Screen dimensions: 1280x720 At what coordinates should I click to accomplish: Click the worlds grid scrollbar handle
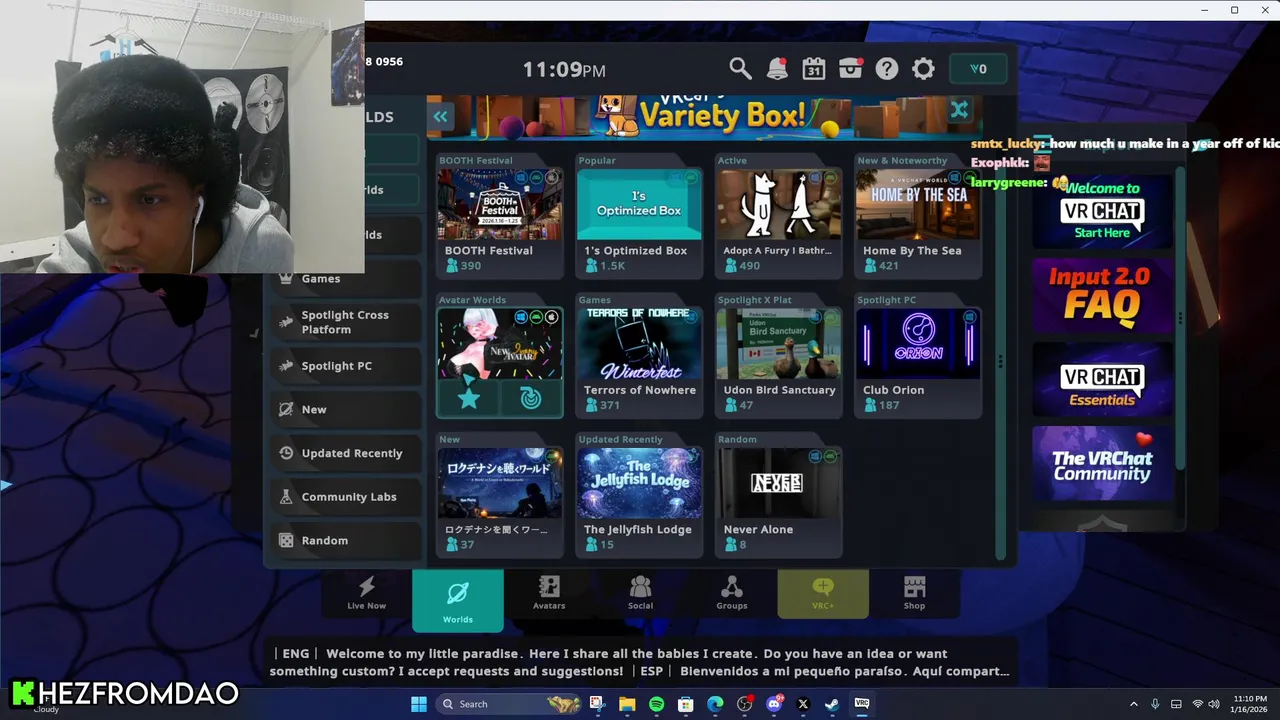[x=999, y=360]
